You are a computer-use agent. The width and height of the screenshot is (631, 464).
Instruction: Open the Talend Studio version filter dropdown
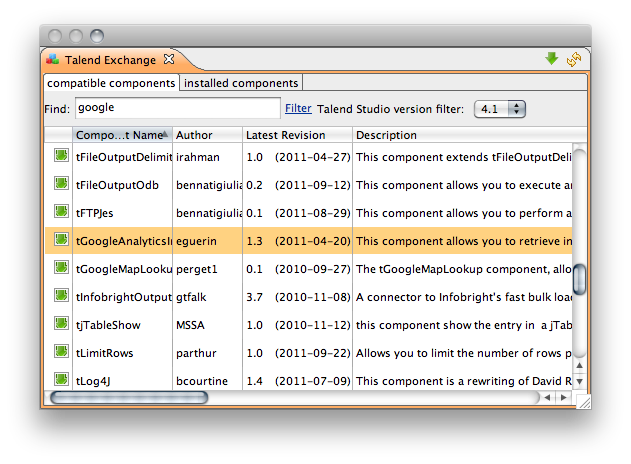coord(501,108)
